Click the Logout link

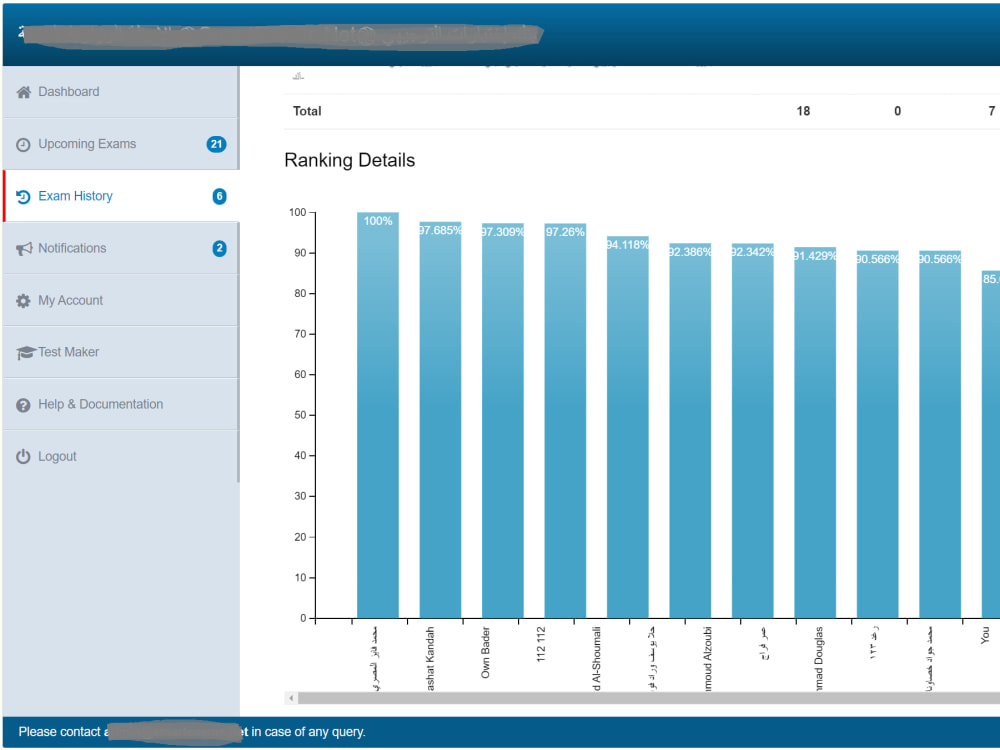[x=121, y=457]
